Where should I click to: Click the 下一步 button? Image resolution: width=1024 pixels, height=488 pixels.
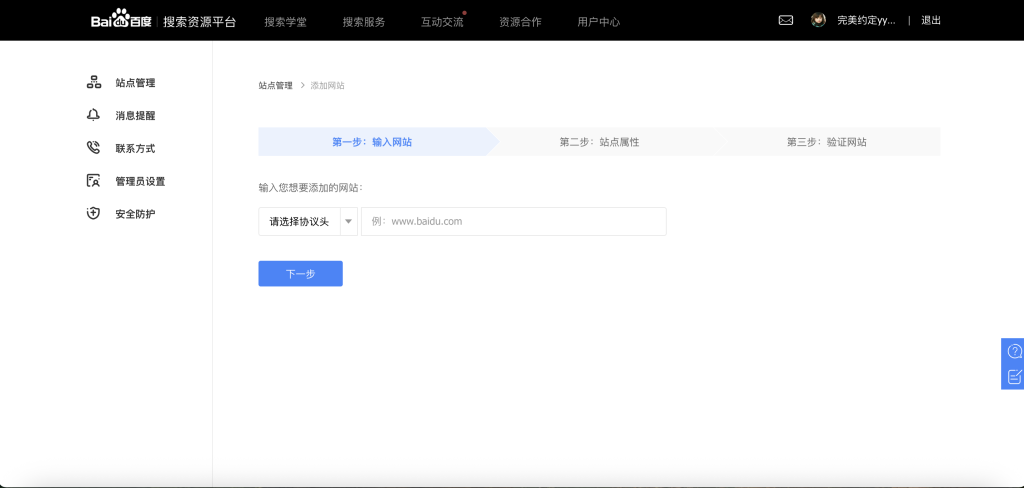point(300,274)
